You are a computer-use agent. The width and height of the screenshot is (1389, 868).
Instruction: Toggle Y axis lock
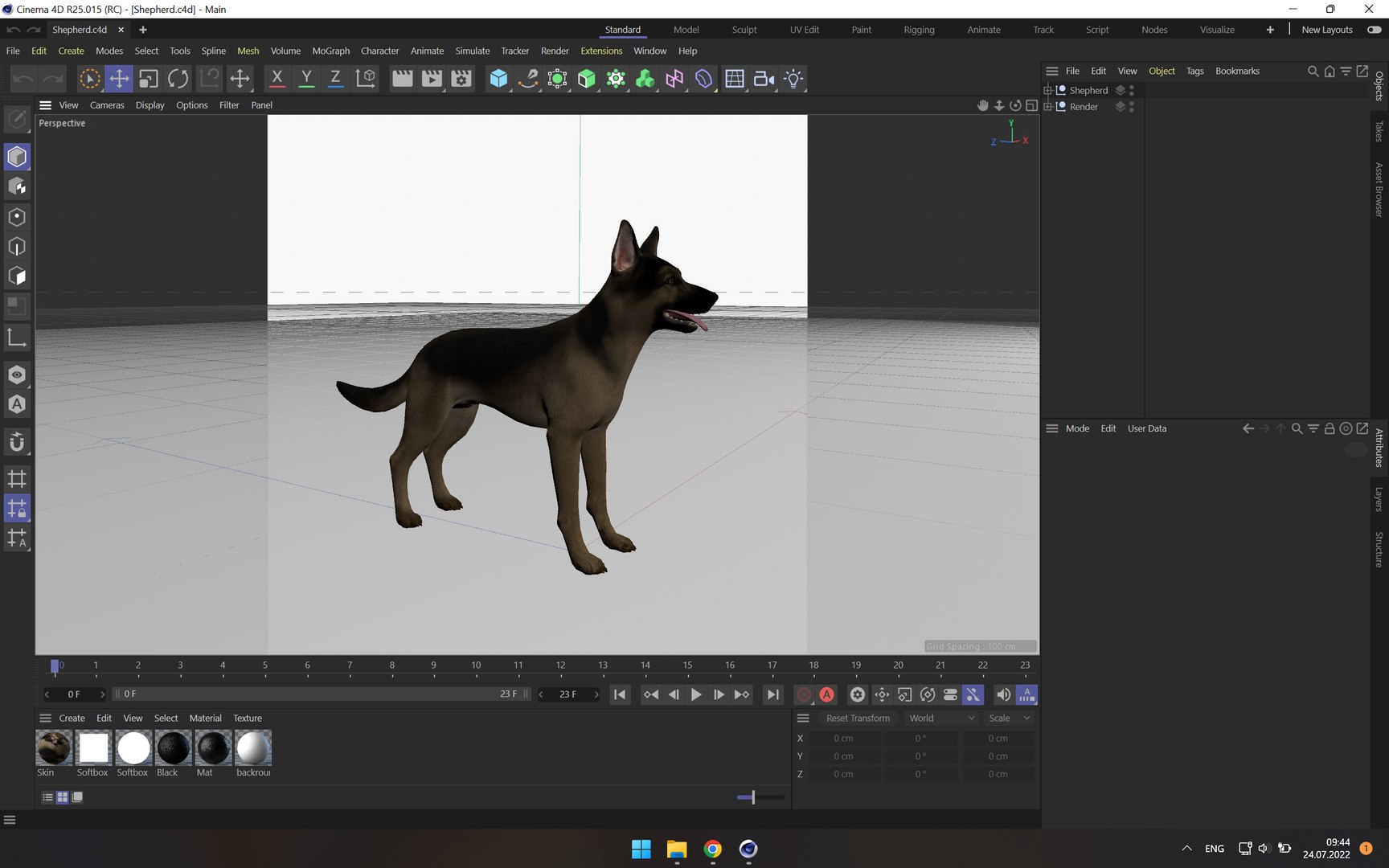(306, 79)
